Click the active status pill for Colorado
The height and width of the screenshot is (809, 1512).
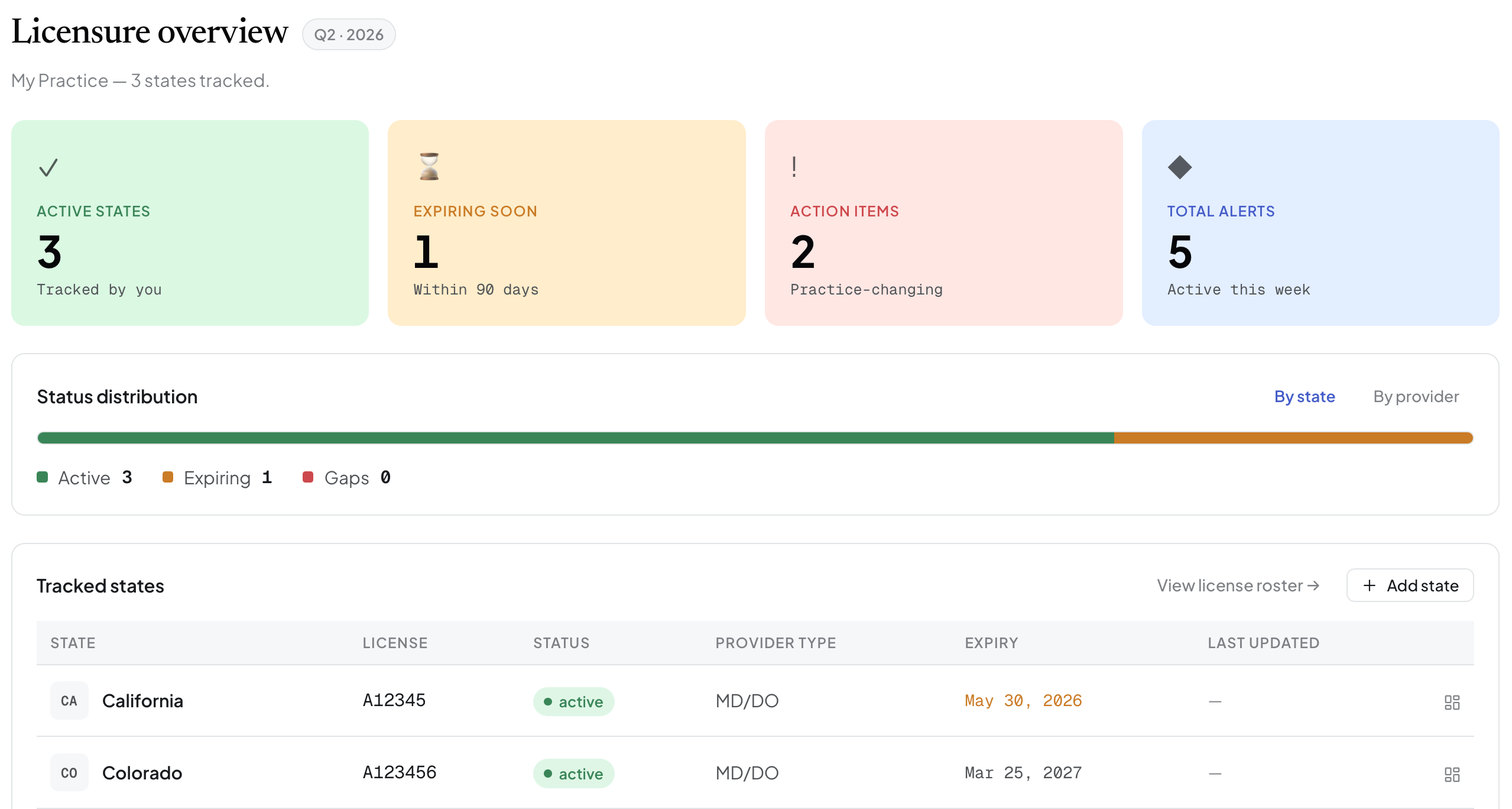(x=573, y=774)
